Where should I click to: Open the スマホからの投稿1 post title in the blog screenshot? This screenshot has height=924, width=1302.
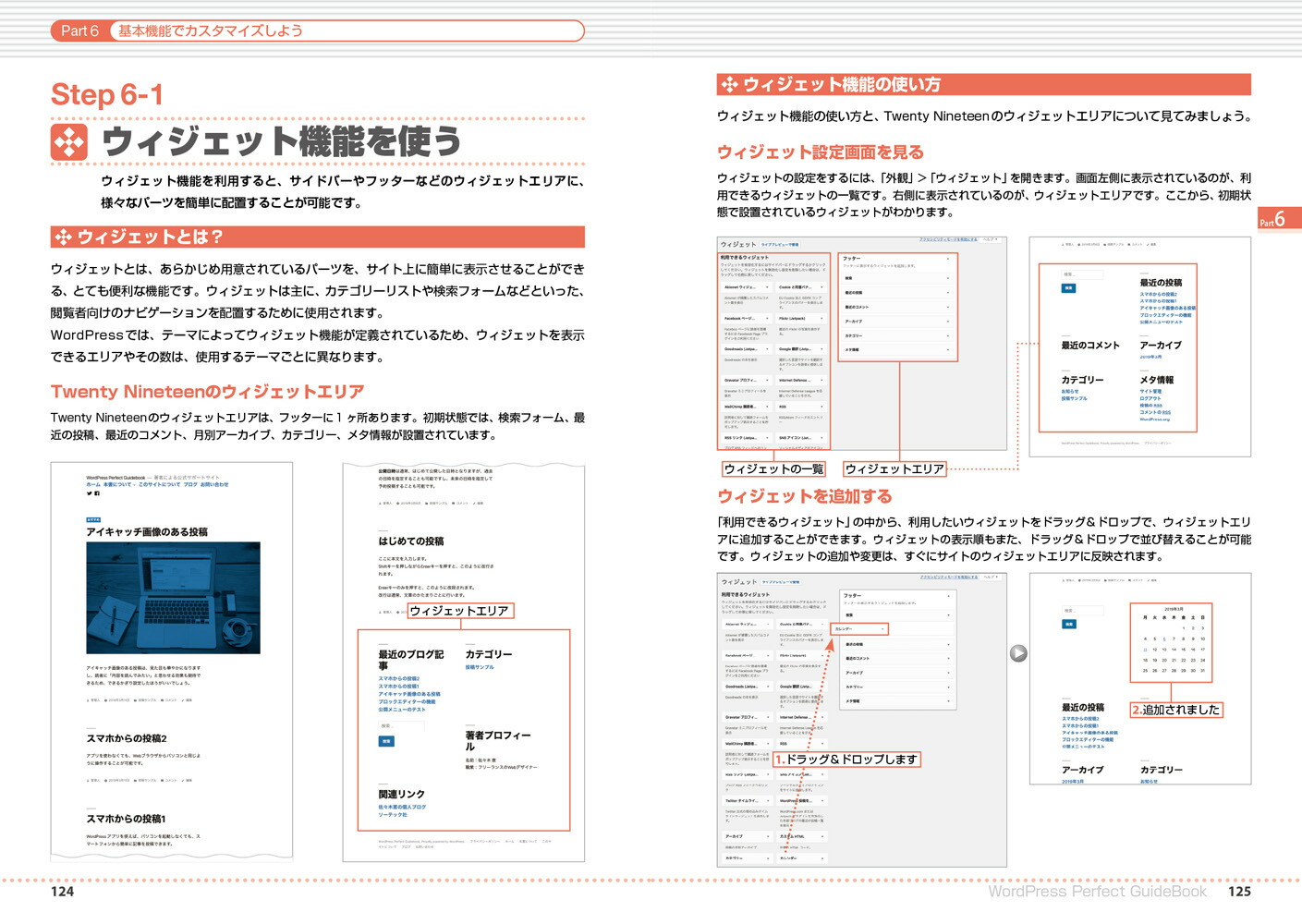pos(127,819)
